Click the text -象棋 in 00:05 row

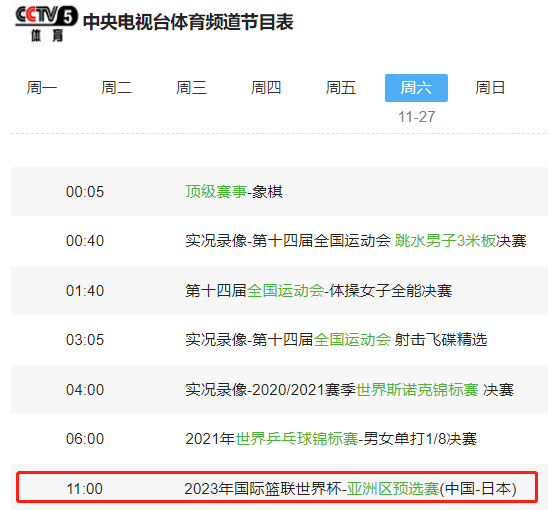pos(265,192)
